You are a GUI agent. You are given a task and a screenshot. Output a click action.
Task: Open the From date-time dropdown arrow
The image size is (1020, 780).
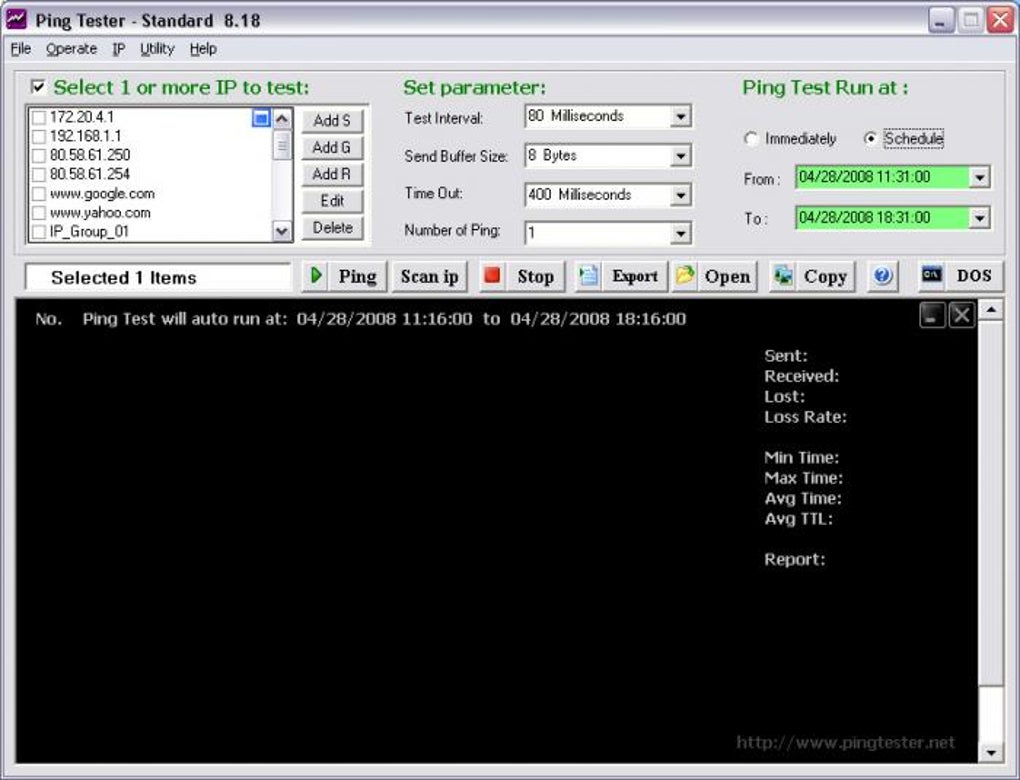979,177
